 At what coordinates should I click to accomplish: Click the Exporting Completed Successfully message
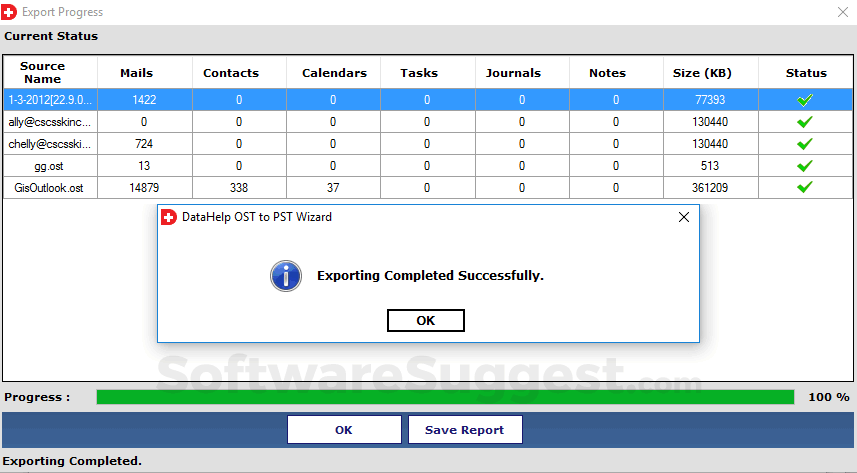(431, 276)
